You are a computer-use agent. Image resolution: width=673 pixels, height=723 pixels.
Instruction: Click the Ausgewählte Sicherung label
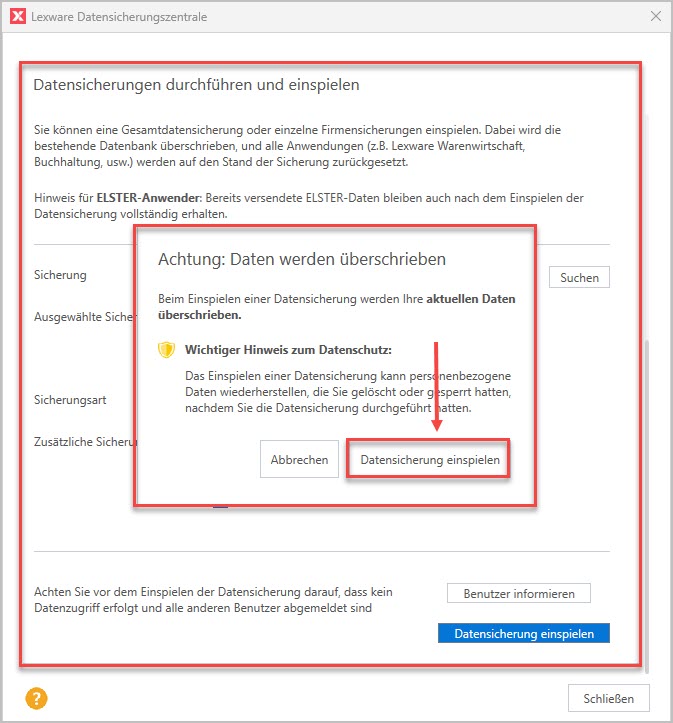pyautogui.click(x=84, y=317)
